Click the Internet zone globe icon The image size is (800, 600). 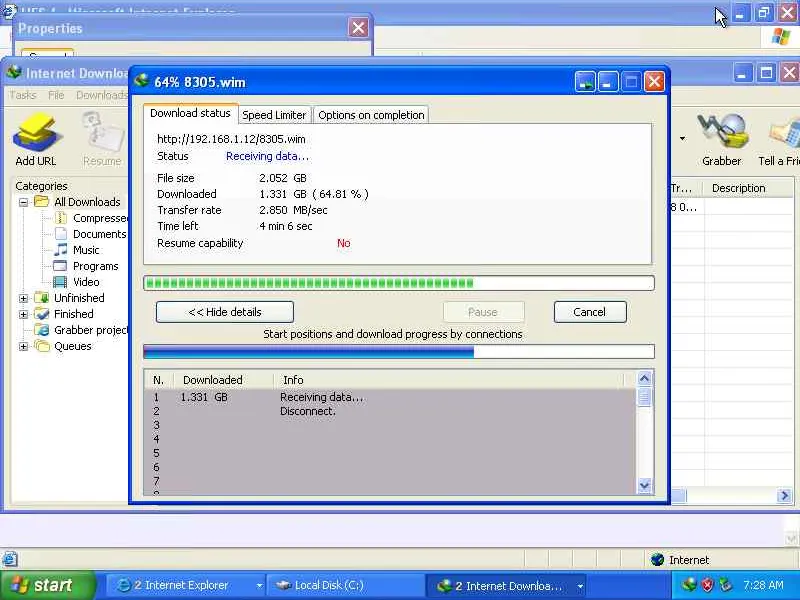(x=657, y=560)
